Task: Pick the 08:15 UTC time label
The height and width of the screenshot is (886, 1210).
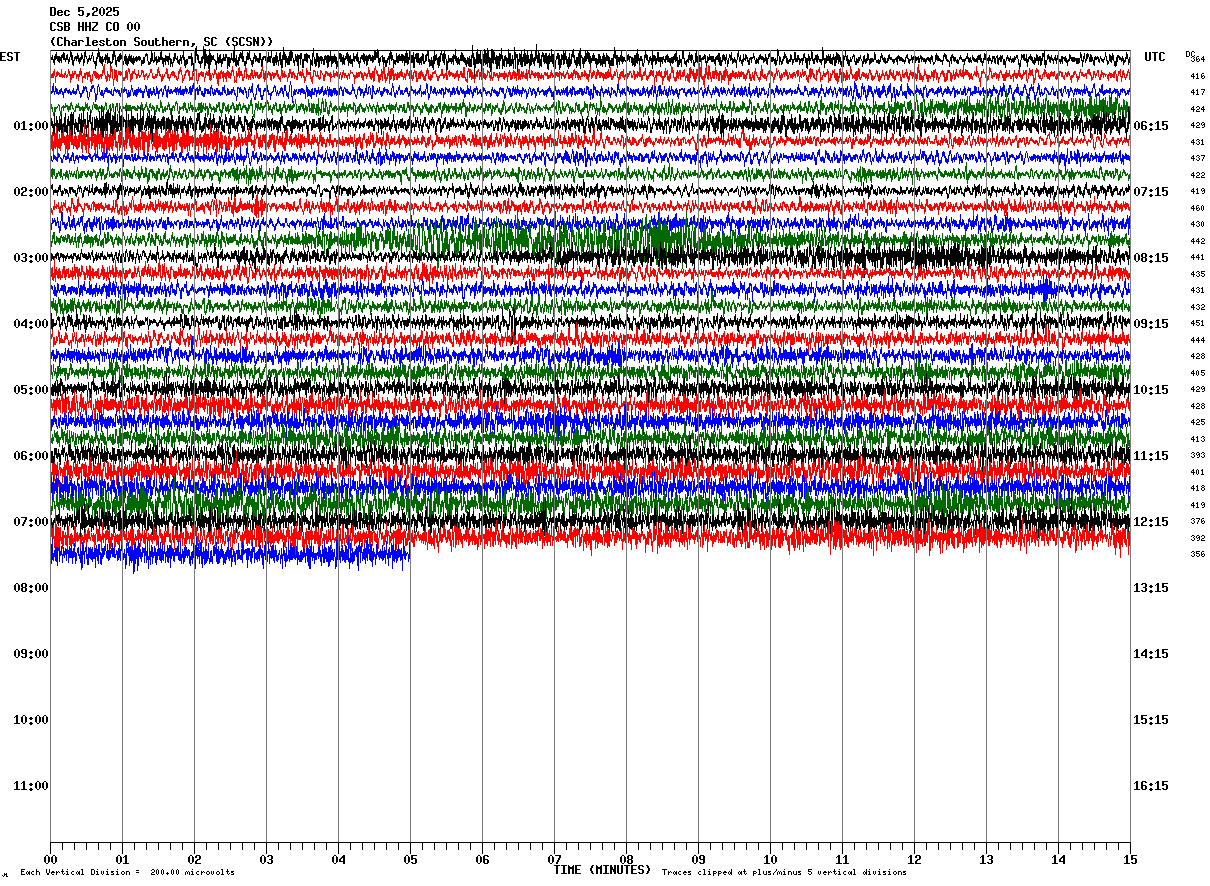Action: click(1151, 258)
